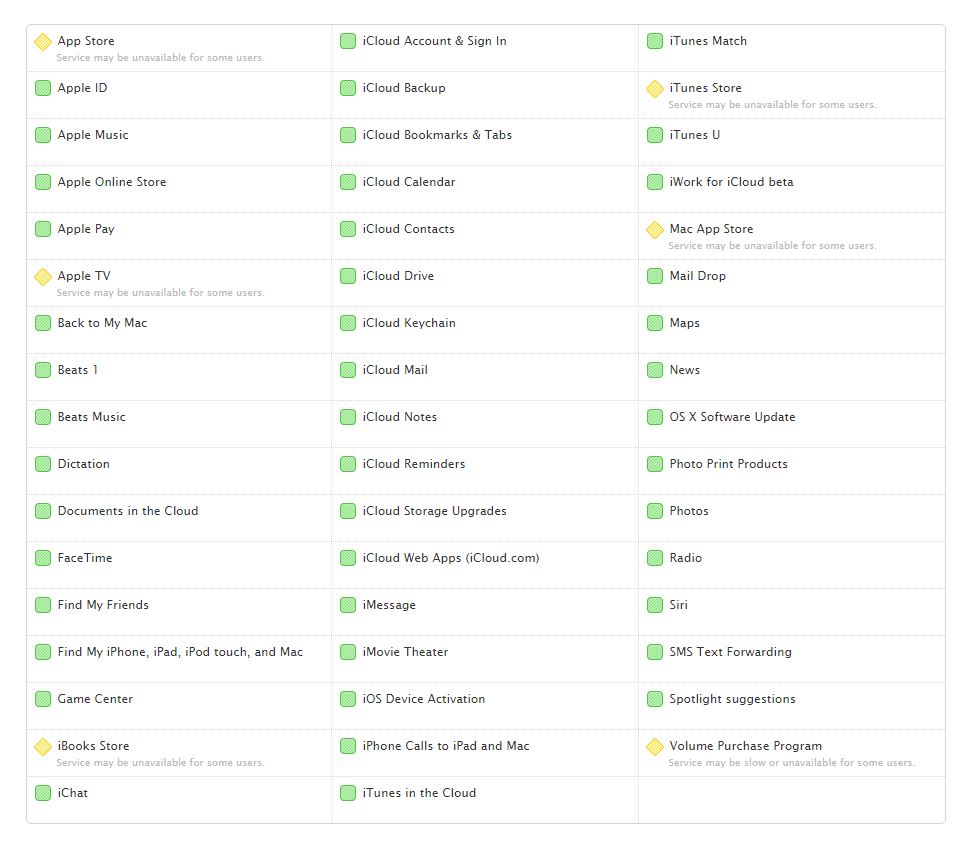Click the unavailable notice under Apple TV
973x849 pixels.
point(160,293)
